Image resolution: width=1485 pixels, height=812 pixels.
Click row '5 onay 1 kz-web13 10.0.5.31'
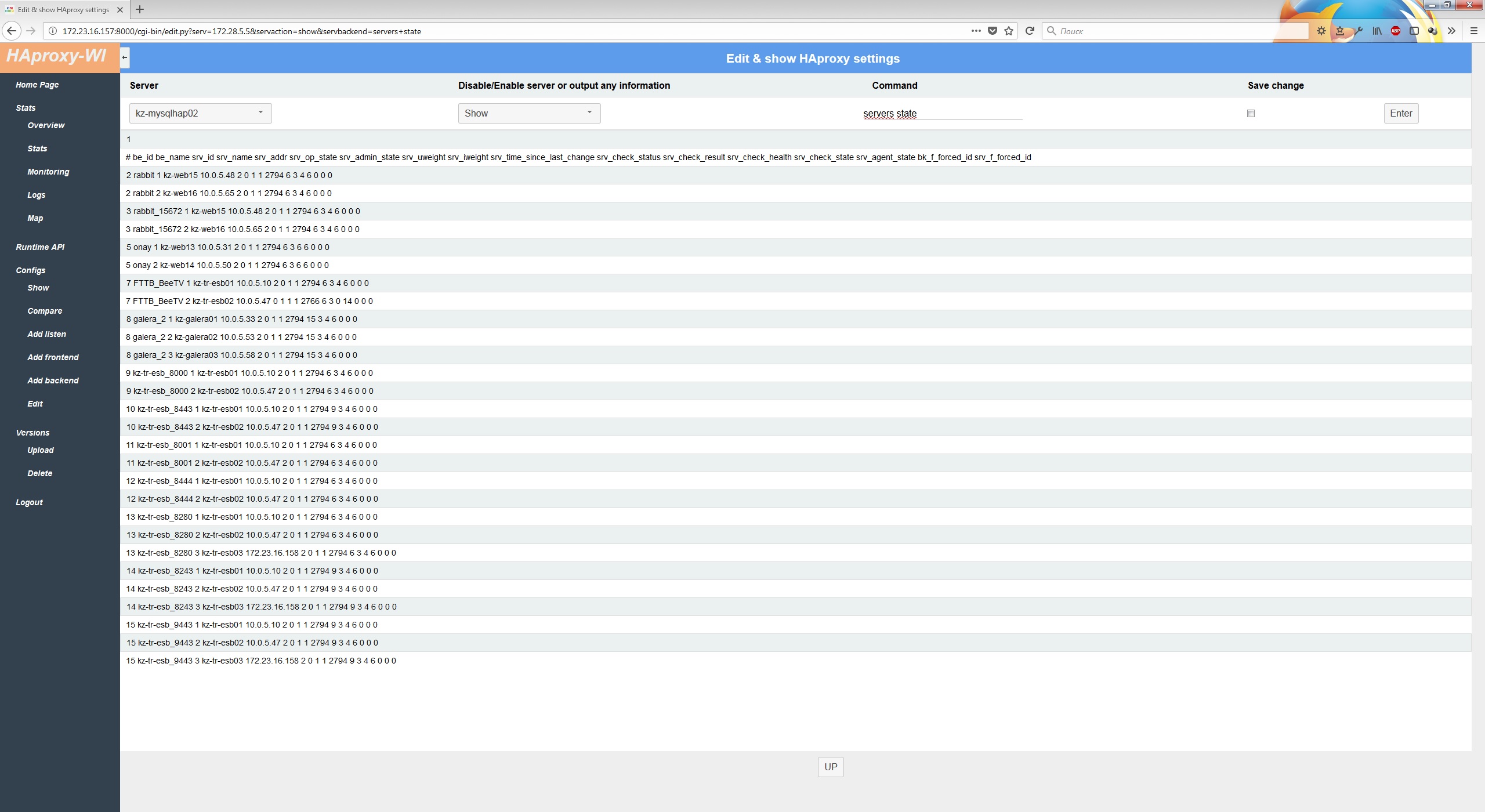pos(795,247)
